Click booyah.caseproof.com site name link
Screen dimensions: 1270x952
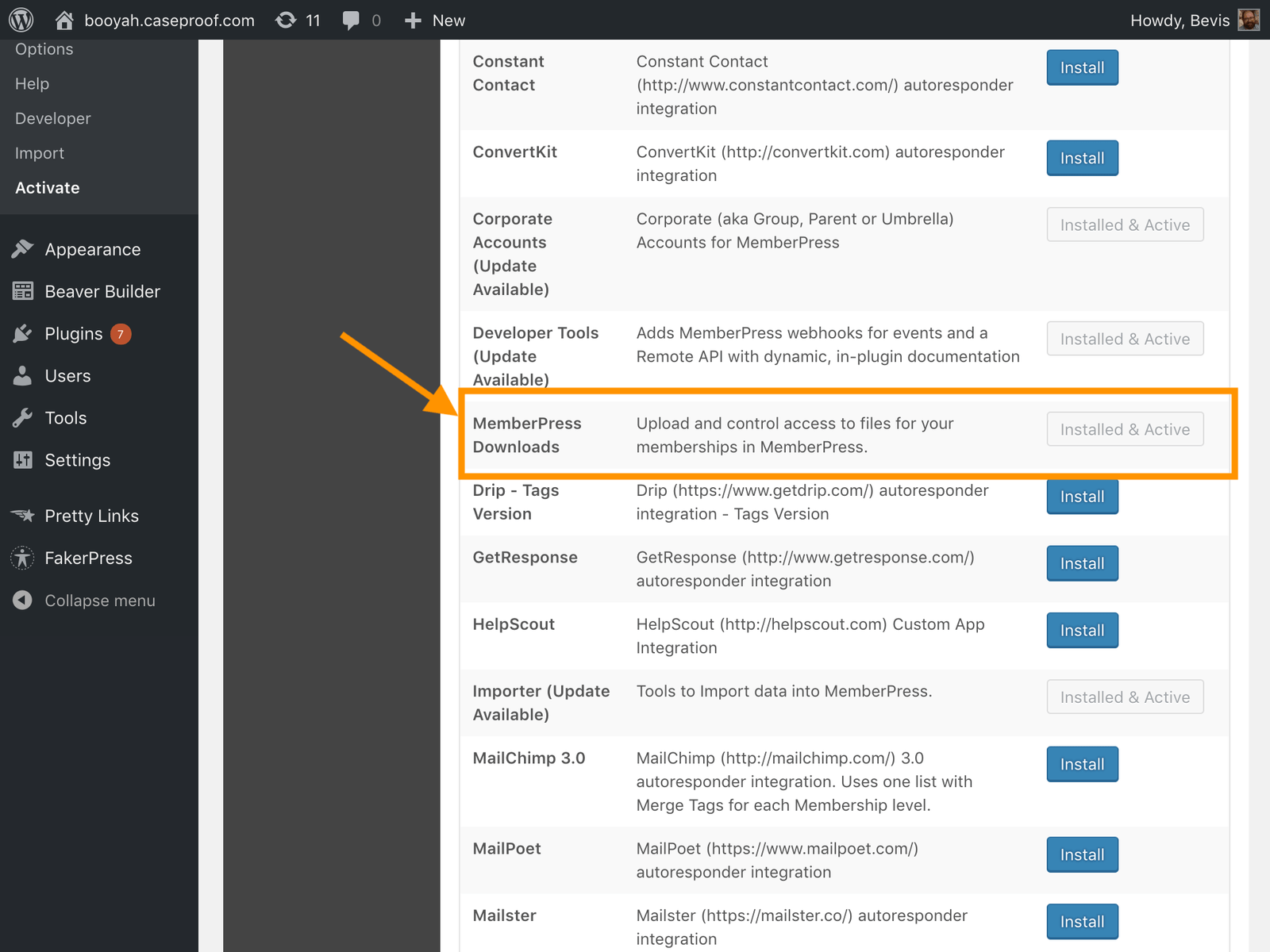click(170, 21)
